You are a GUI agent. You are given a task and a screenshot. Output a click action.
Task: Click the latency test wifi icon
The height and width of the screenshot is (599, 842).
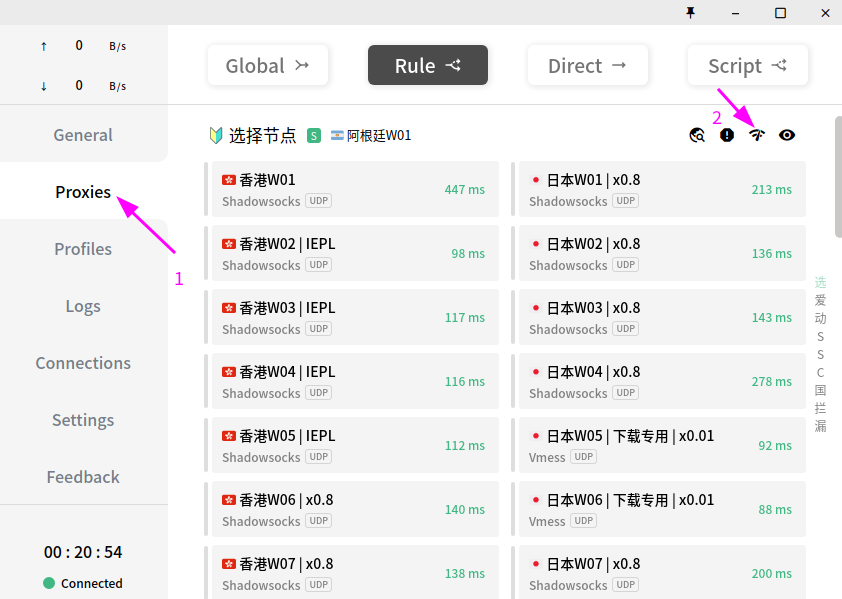pos(757,135)
